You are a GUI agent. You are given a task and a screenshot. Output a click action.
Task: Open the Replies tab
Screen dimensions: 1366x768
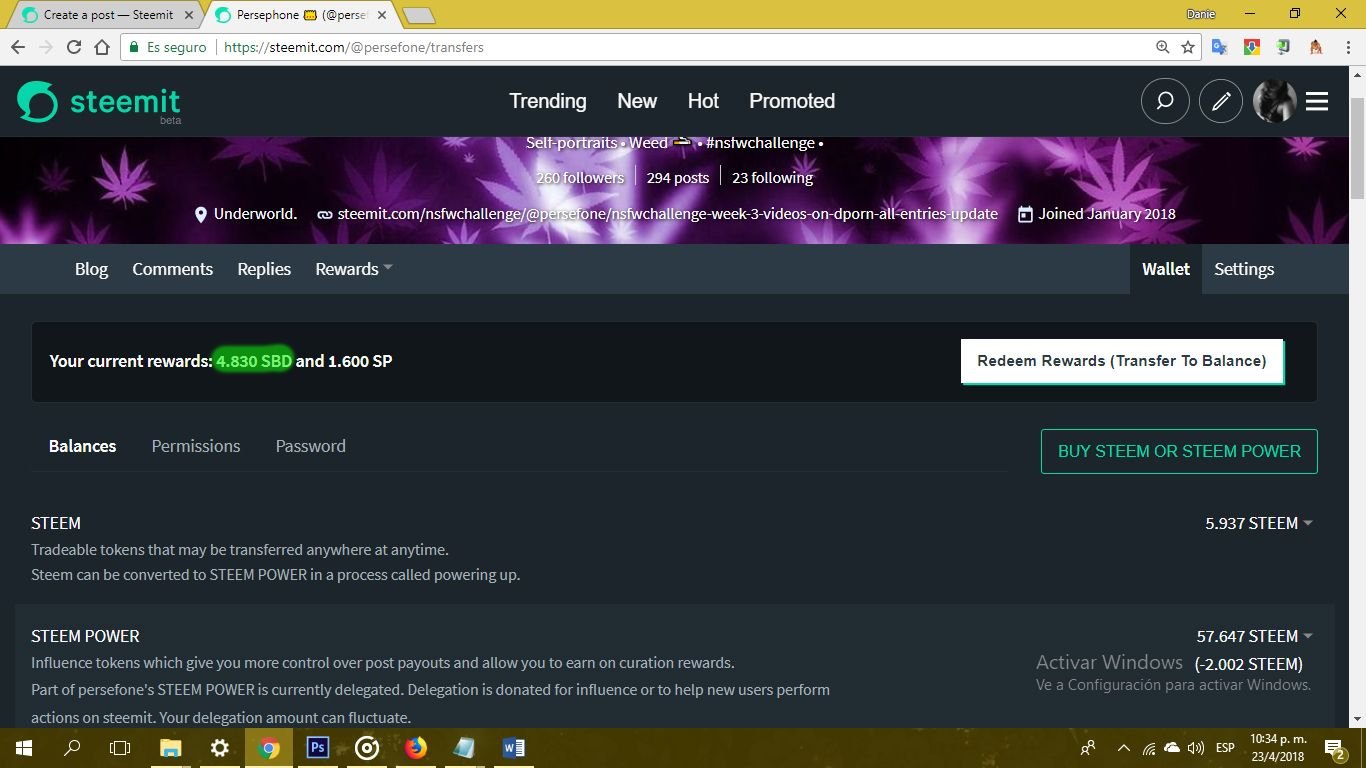(264, 269)
